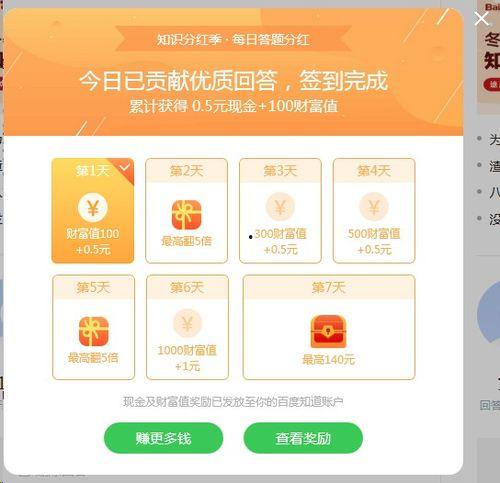Open the gift box icon on Day 5
This screenshot has height=483, width=500.
pyautogui.click(x=94, y=331)
